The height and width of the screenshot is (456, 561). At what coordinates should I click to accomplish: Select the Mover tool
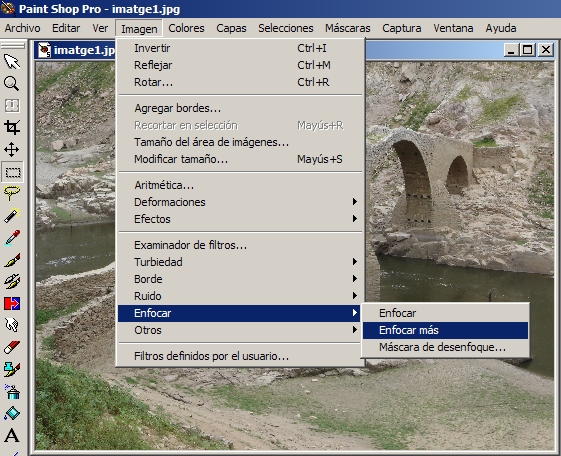12,150
